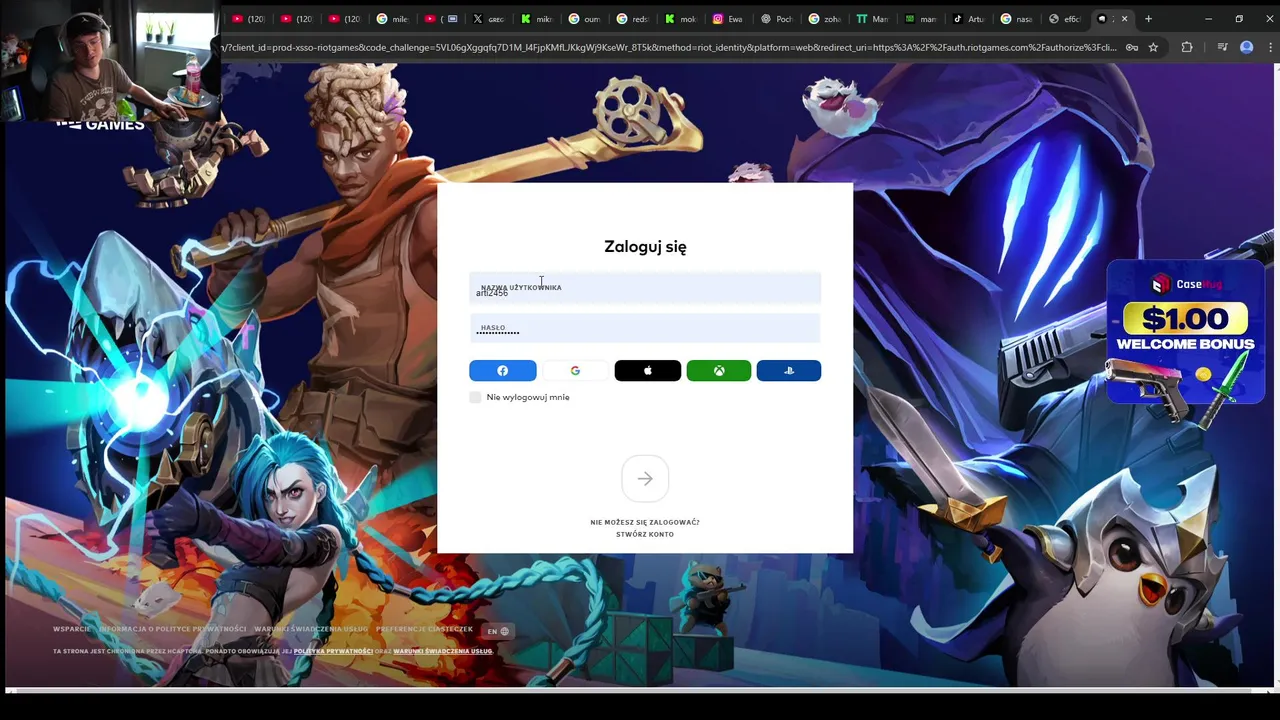Click the password key icon in address bar
1280x720 pixels.
1131,47
